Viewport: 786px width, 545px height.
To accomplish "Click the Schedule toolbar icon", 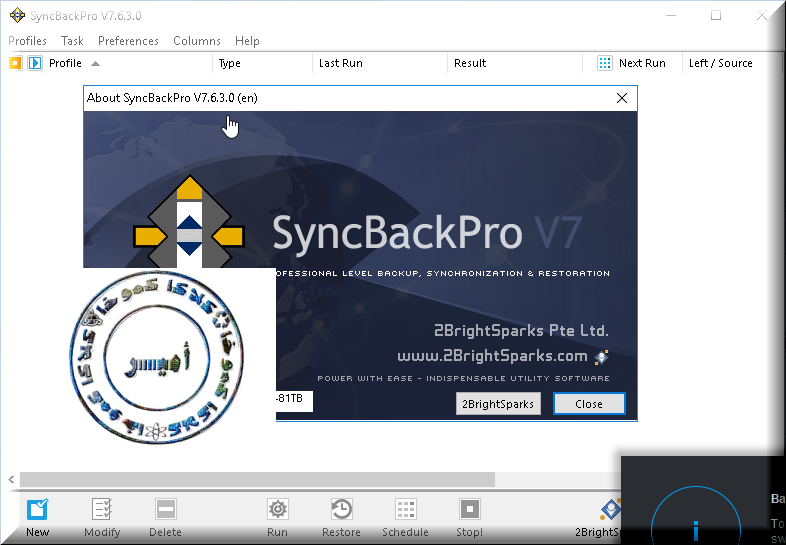I will click(406, 510).
